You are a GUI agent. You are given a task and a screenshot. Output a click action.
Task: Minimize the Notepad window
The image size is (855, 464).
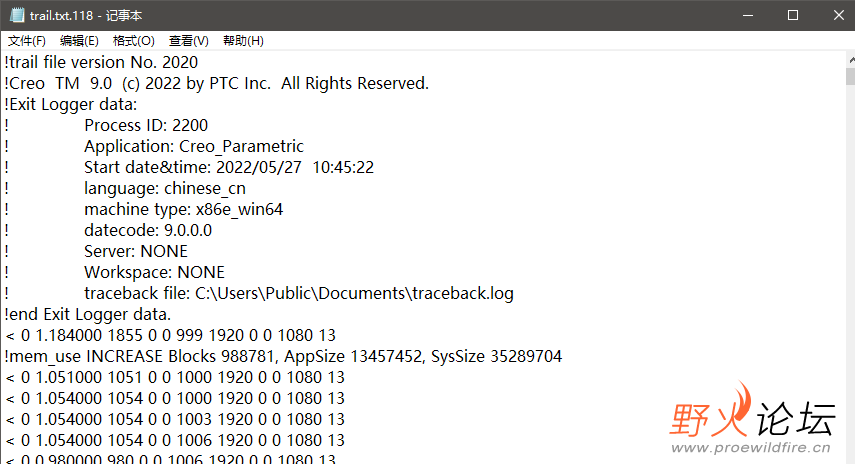point(747,15)
